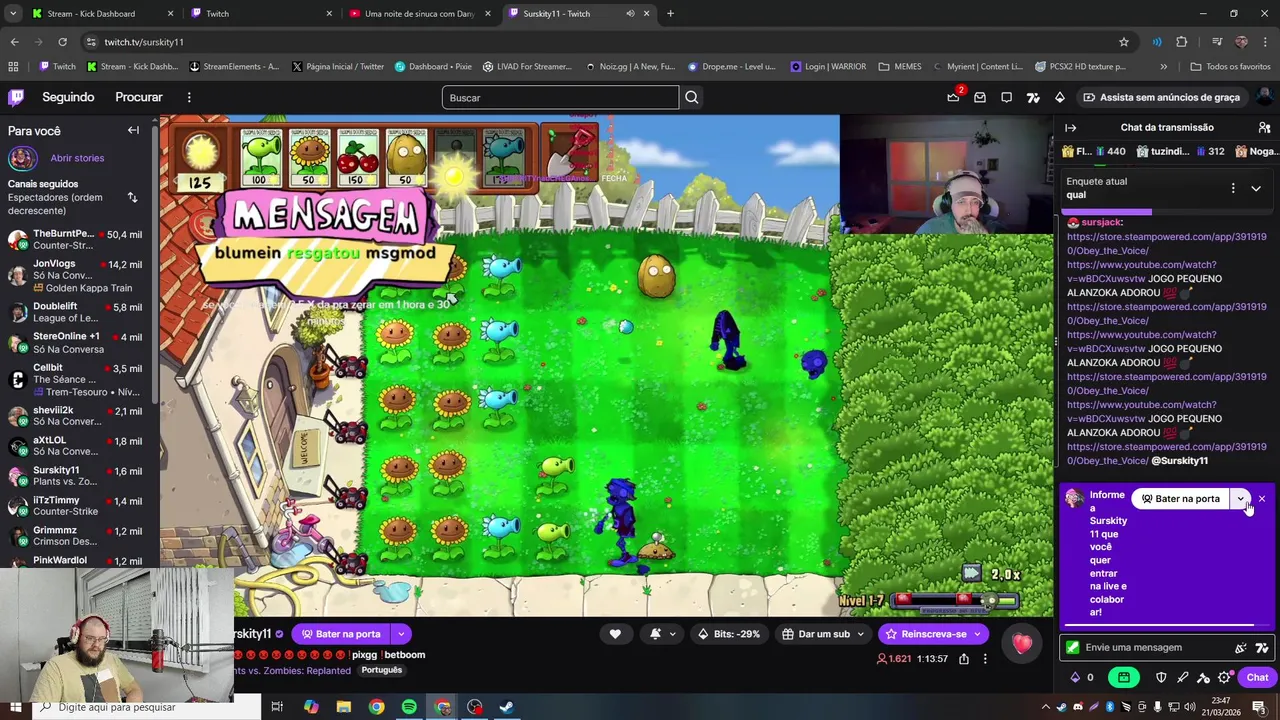Click Bater na porta button under the stream
The width and height of the screenshot is (1280, 720).
(340, 634)
